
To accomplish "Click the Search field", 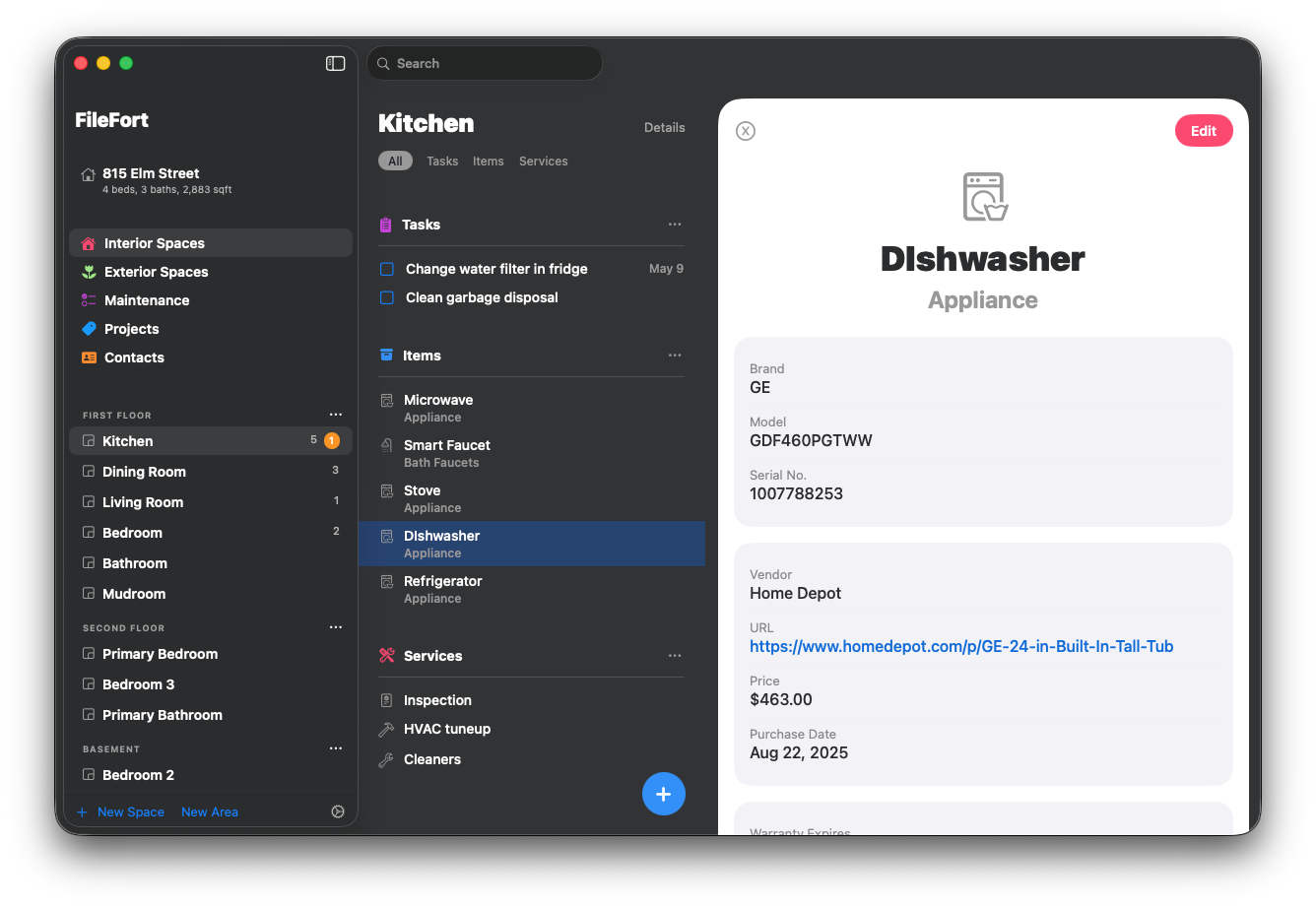I will pos(485,63).
